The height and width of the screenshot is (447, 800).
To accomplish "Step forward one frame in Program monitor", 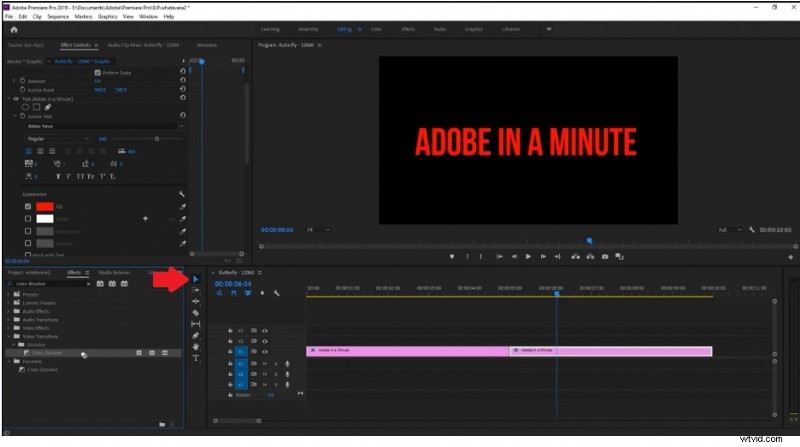I will (x=543, y=257).
